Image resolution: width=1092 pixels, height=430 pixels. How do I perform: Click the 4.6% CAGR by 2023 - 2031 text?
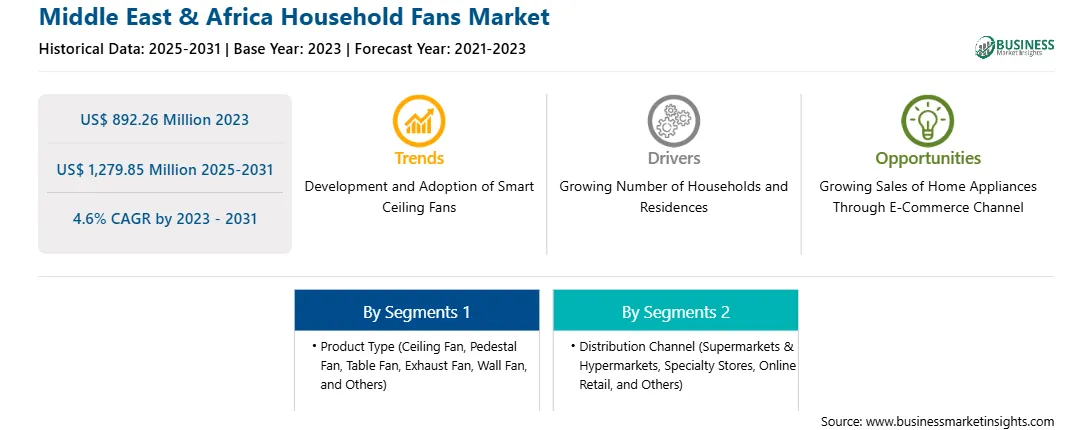click(x=164, y=219)
